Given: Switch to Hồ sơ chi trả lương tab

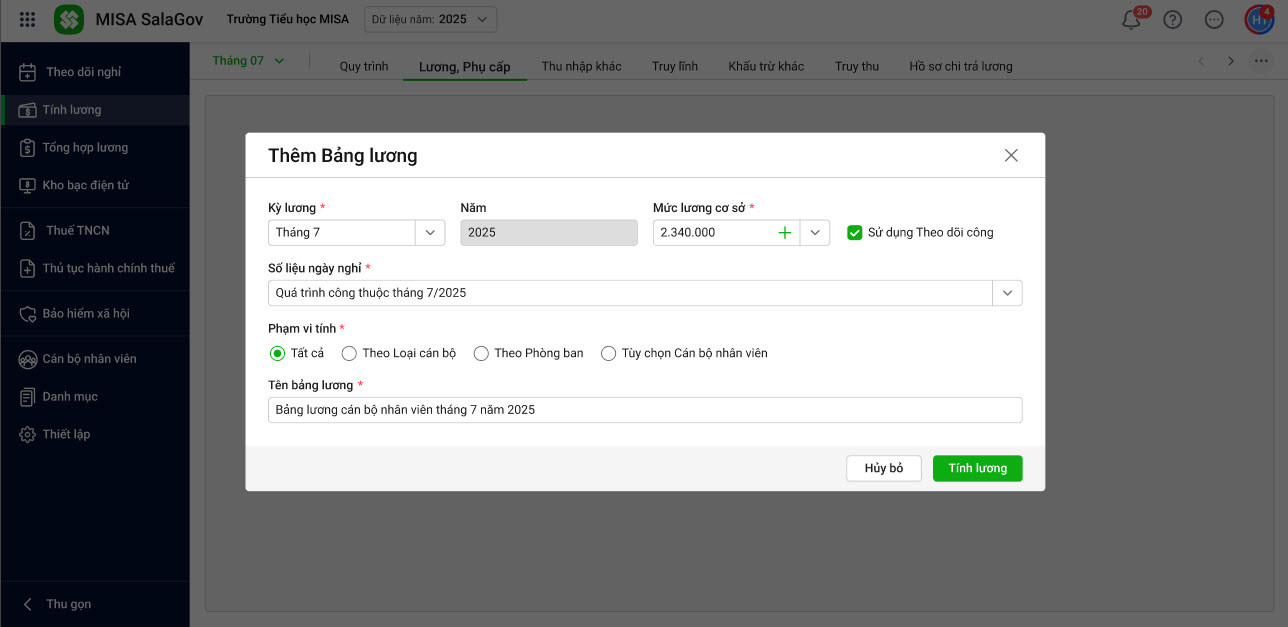Looking at the screenshot, I should (x=960, y=66).
